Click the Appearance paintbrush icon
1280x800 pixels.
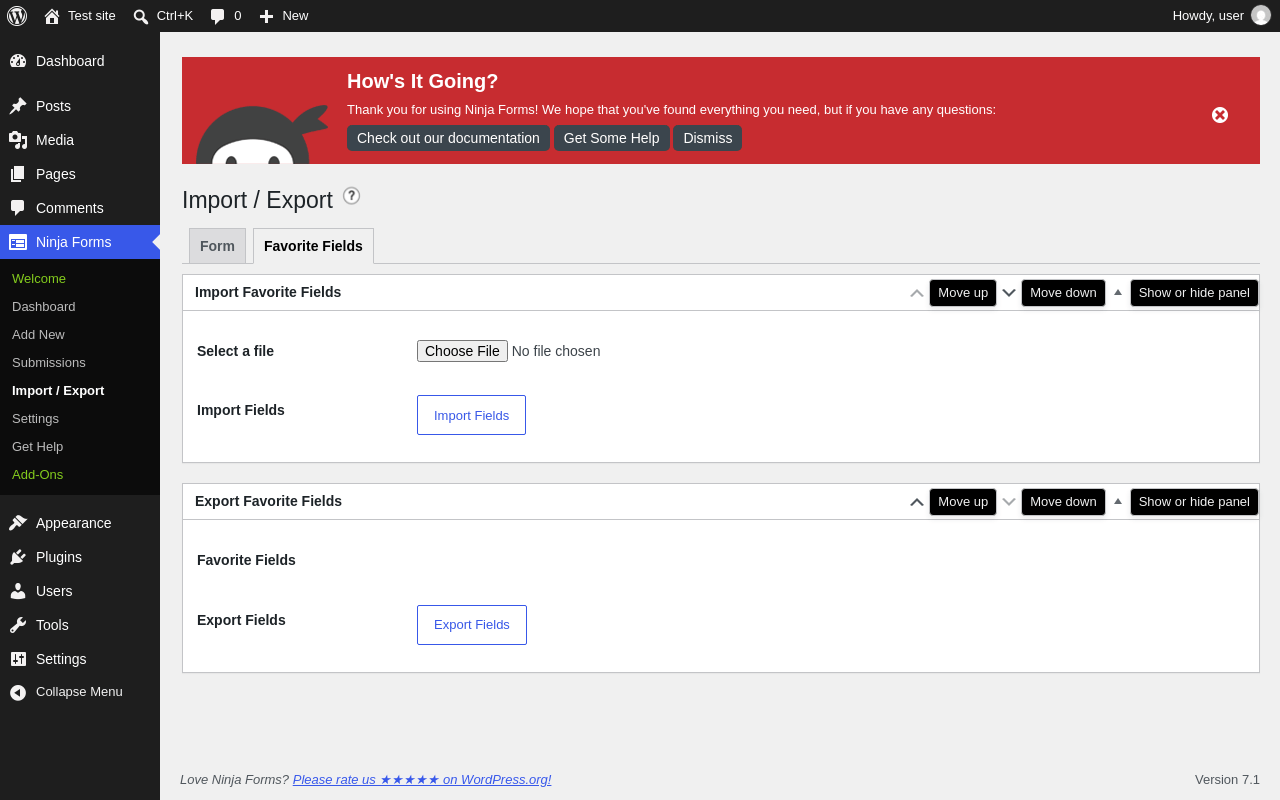(x=18, y=523)
